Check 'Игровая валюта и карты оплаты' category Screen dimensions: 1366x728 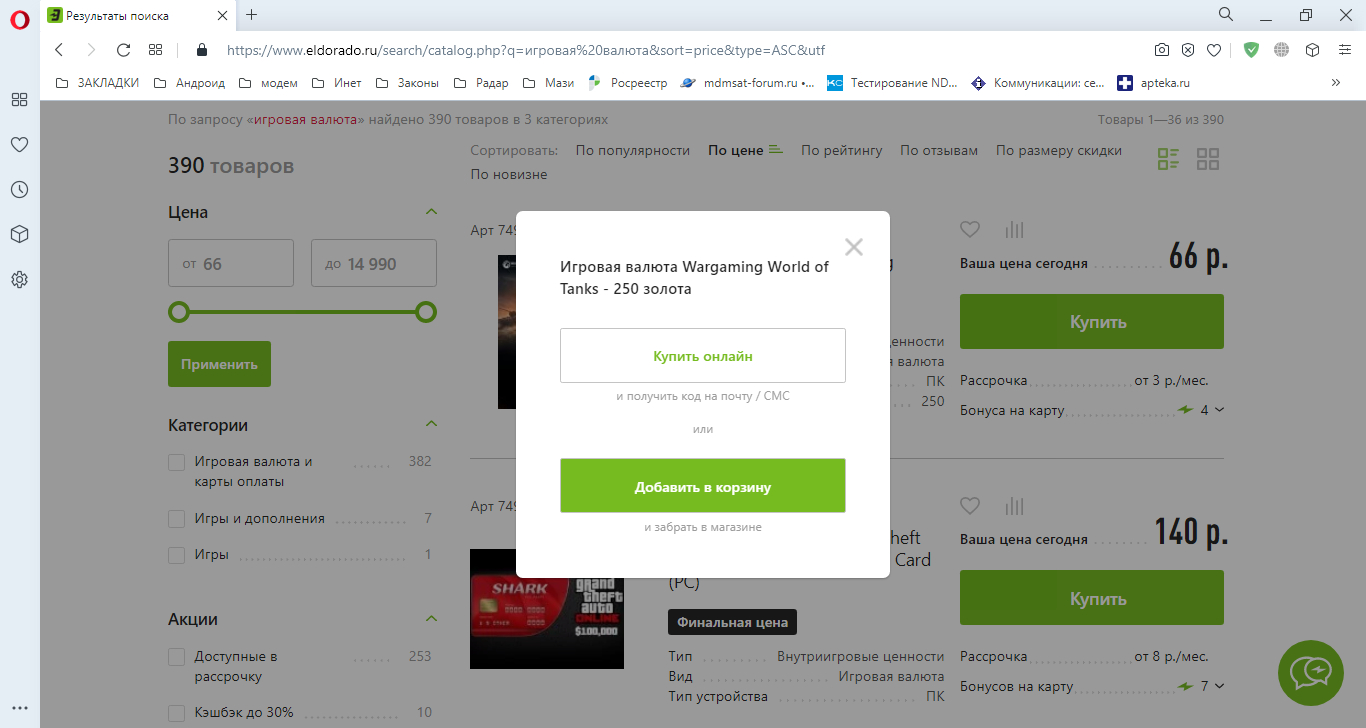177,462
